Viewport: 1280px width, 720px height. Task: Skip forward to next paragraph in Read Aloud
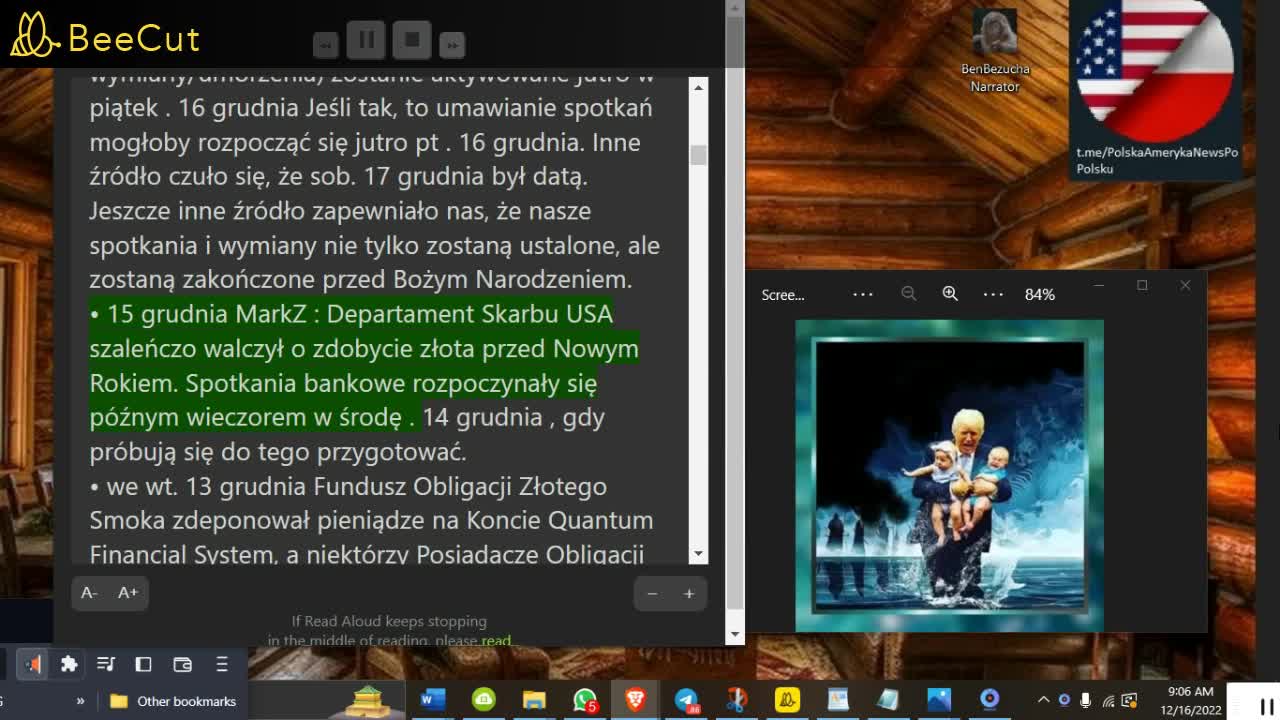pyautogui.click(x=452, y=45)
